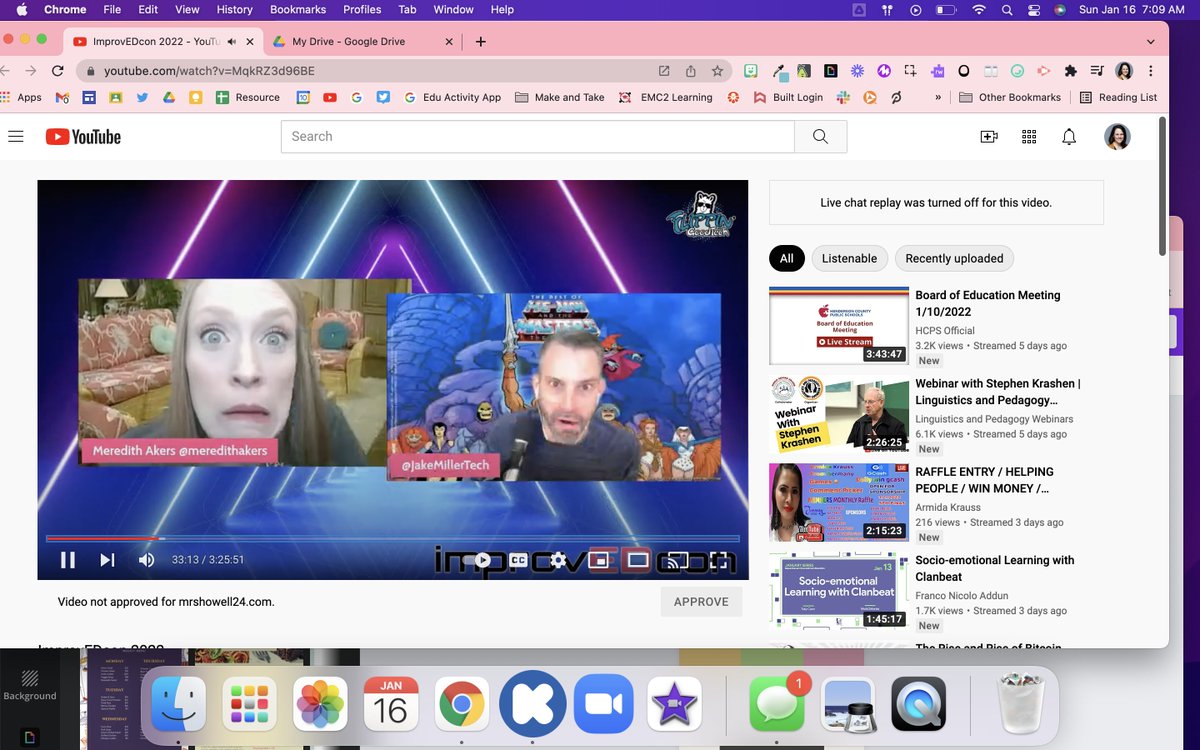Open the YouTube apps grid
This screenshot has width=1200, height=750.
(x=1029, y=137)
